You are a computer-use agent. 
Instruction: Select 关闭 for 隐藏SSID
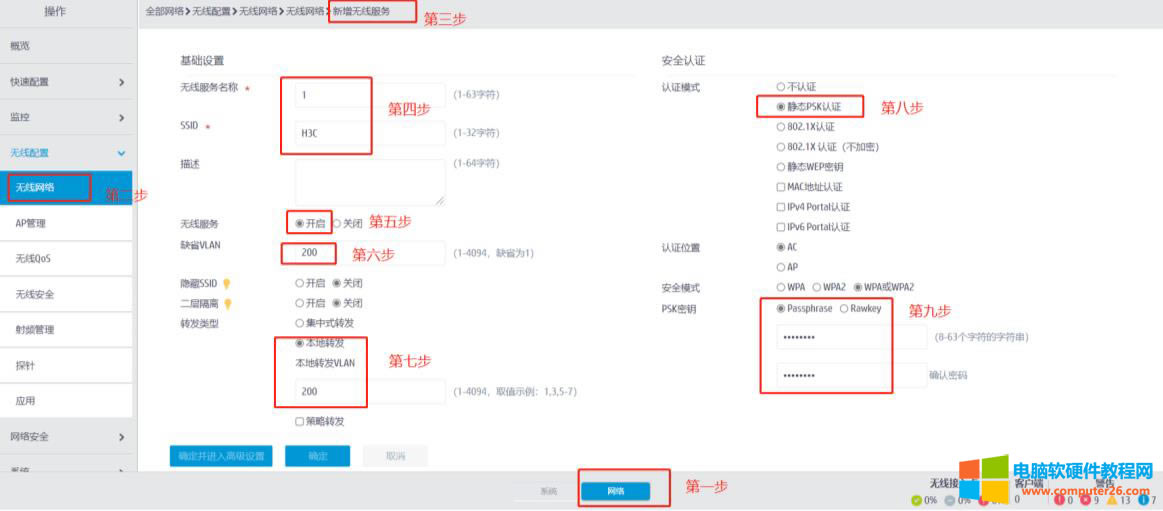pyautogui.click(x=337, y=283)
